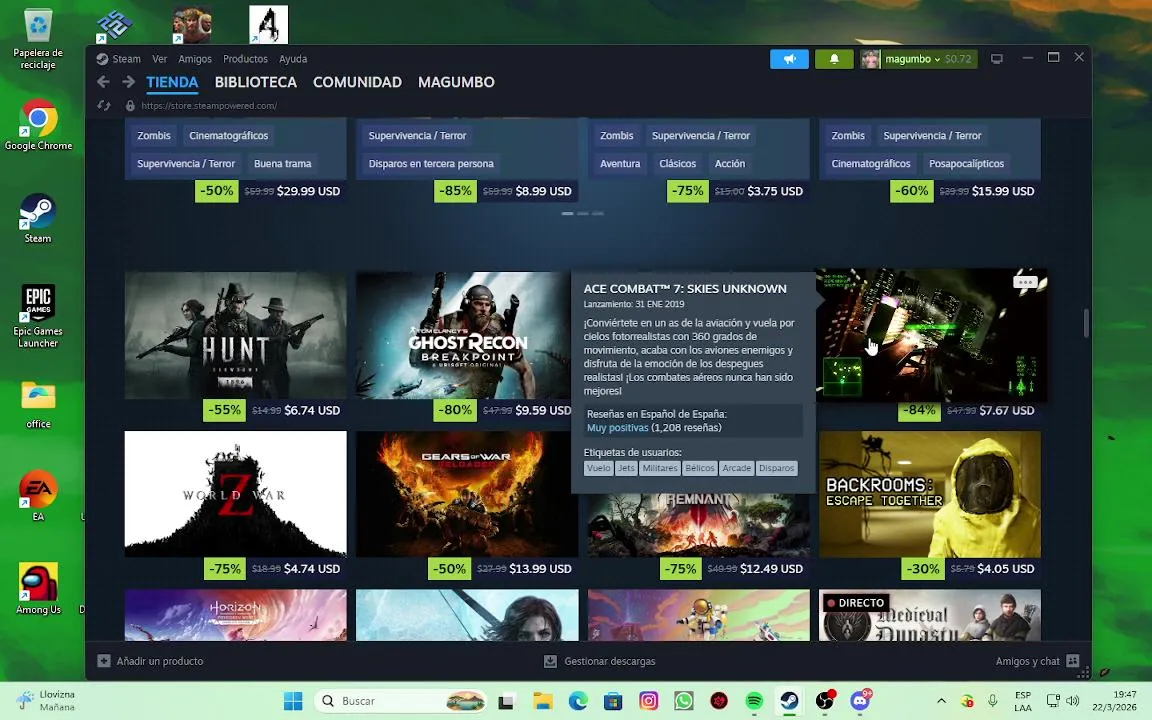Screen dimensions: 1152x720
Task: Click the Discord taskbar icon
Action: (860, 701)
